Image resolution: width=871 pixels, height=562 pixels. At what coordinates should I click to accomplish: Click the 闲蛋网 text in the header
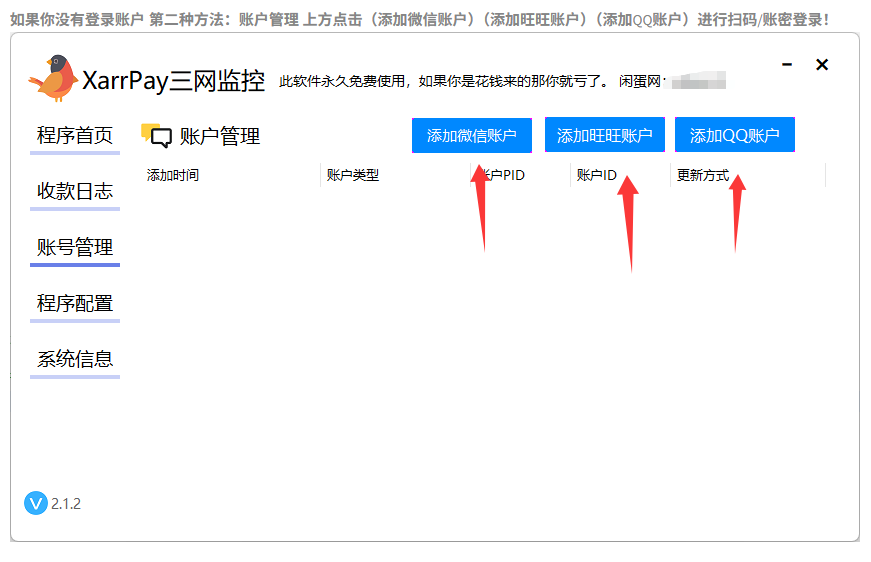coord(641,82)
